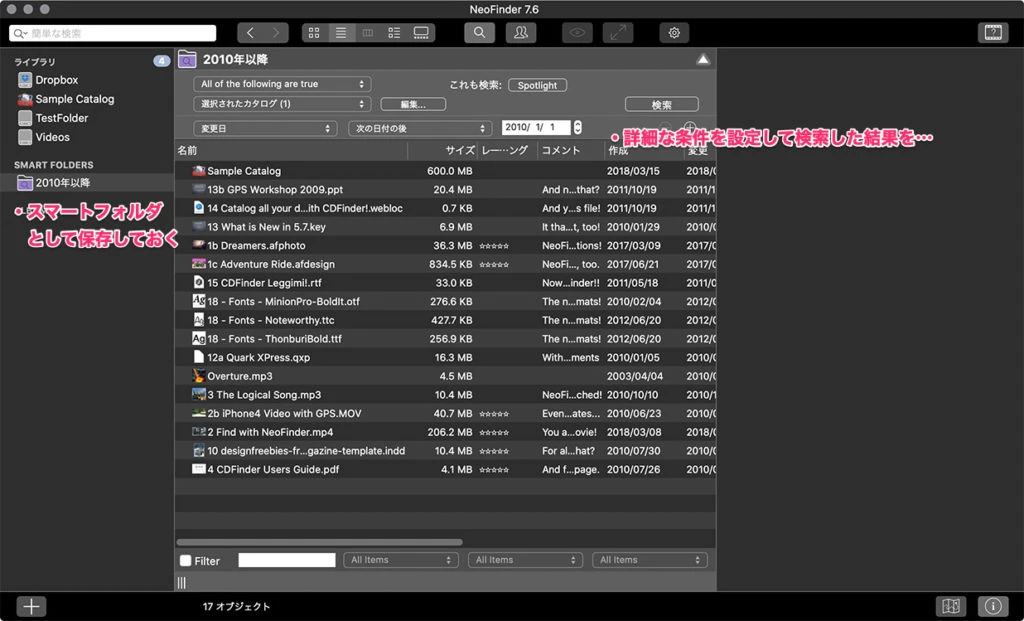Select 18 - Fonts - Noteworthy.ttc
1024x621 pixels.
pos(445,320)
